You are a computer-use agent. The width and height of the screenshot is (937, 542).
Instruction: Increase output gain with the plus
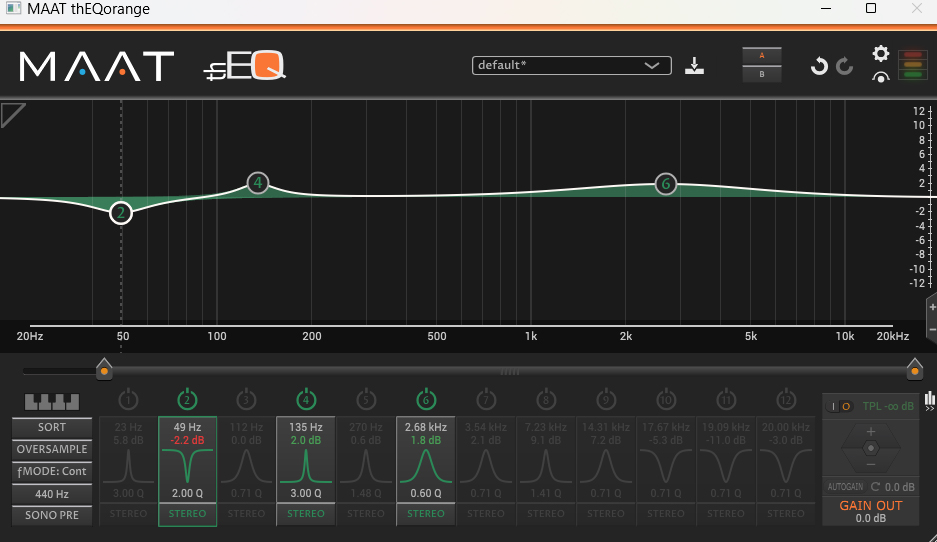(871, 431)
